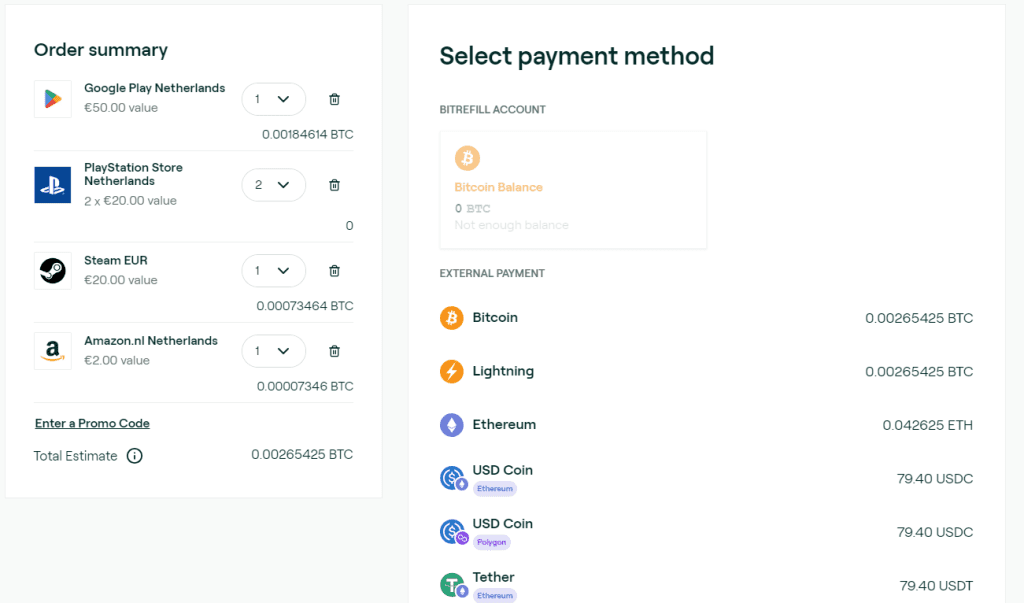
Task: Click Enter a Promo Code link
Action: (x=92, y=423)
